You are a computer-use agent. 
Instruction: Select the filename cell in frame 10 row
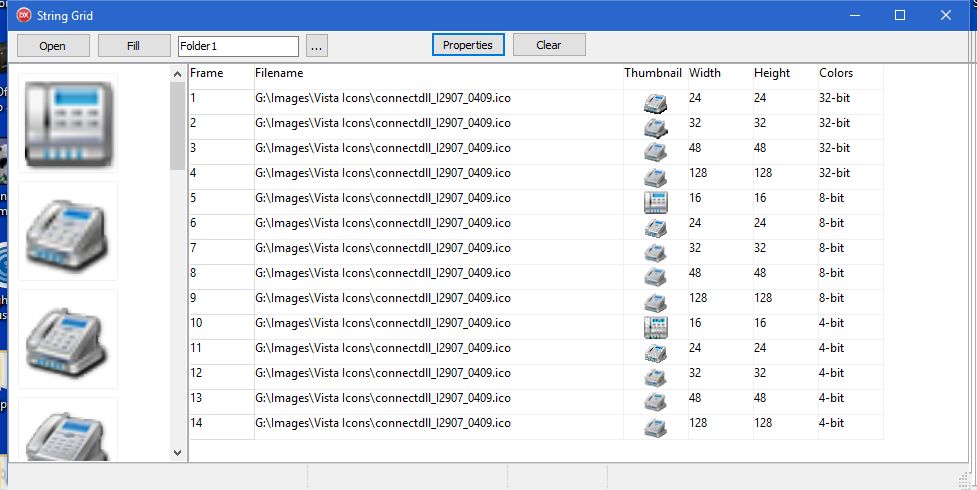(x=439, y=327)
